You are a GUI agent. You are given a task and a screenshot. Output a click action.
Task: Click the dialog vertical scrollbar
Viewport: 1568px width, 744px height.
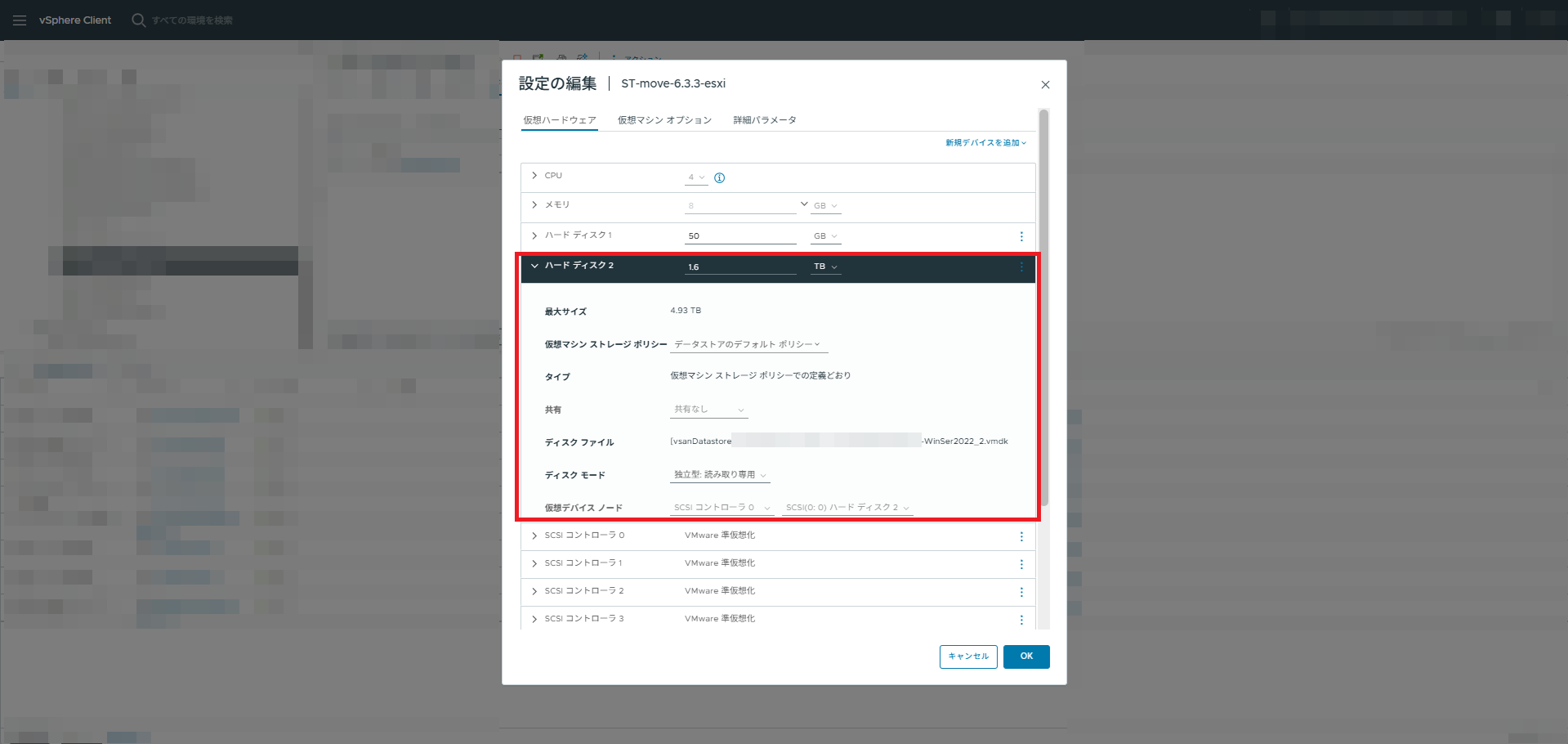click(1043, 307)
